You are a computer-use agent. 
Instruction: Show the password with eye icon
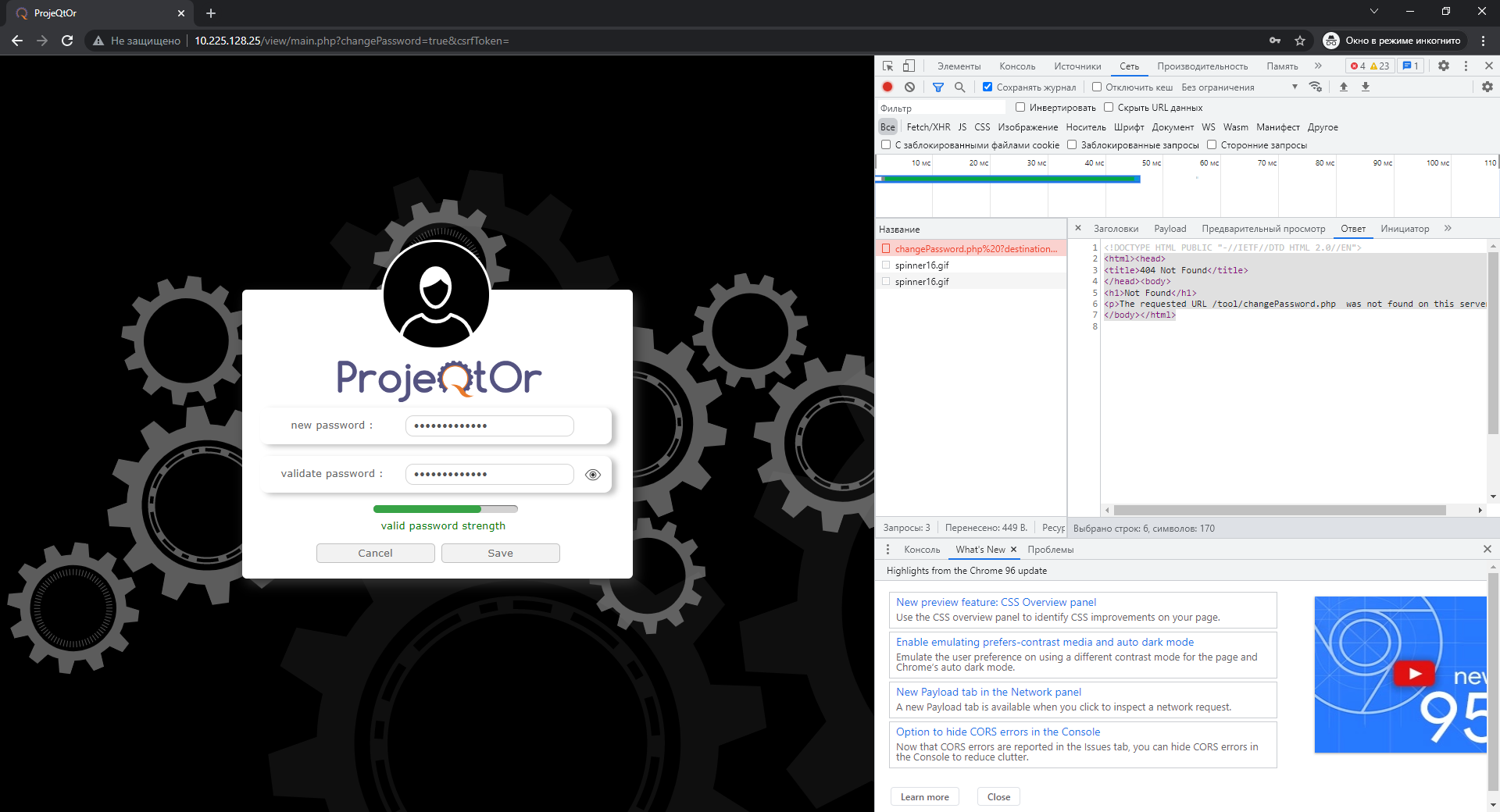coord(593,475)
